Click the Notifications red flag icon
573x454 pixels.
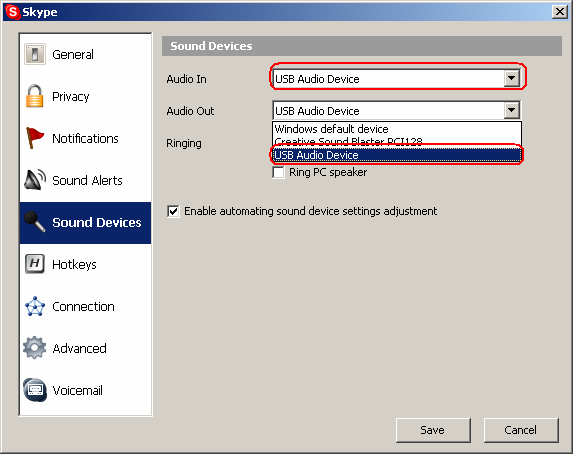click(x=35, y=138)
